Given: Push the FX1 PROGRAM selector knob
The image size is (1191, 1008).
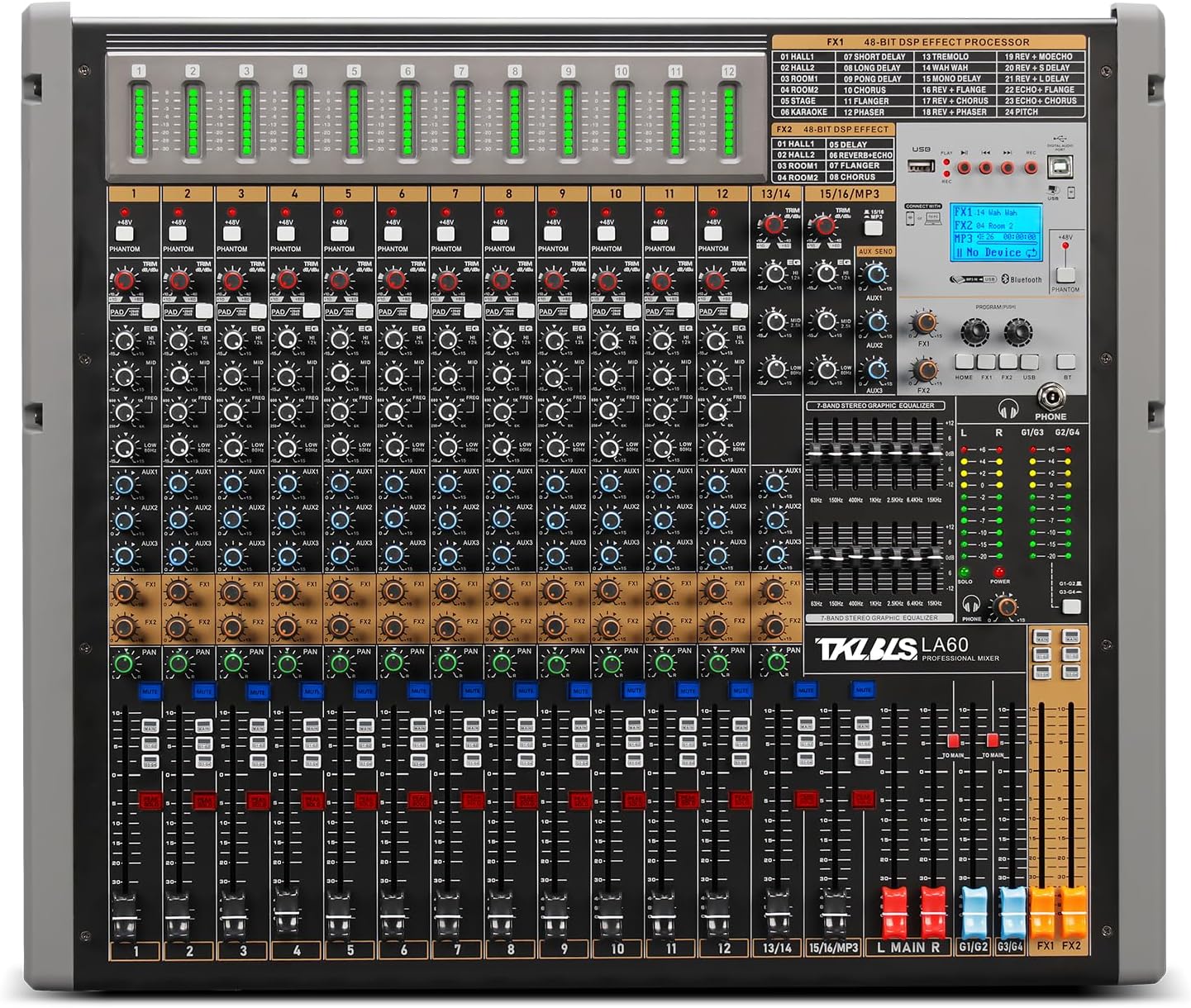Looking at the screenshot, I should (x=974, y=330).
